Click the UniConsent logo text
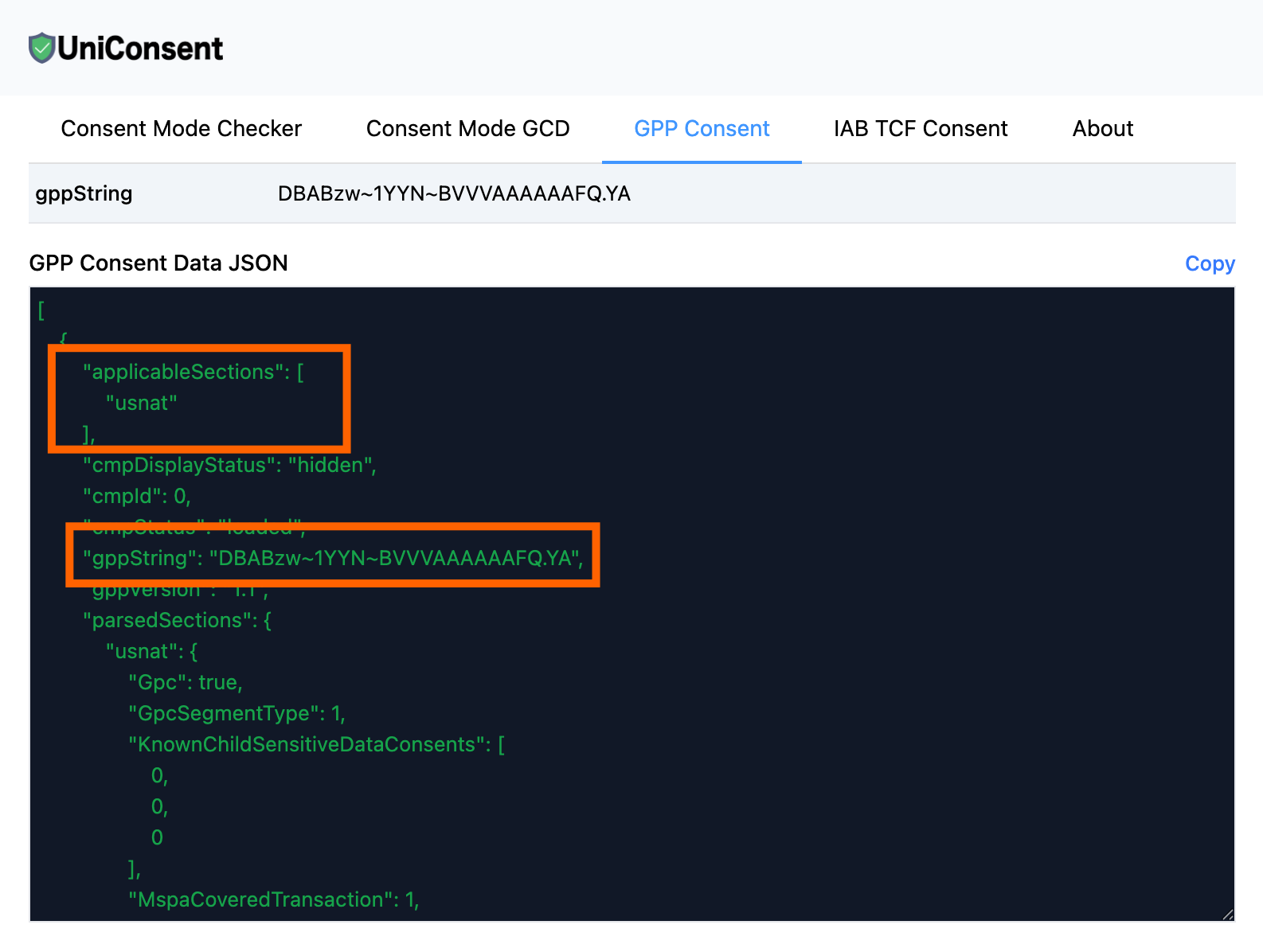Screen dimensions: 1263x952 (140, 49)
